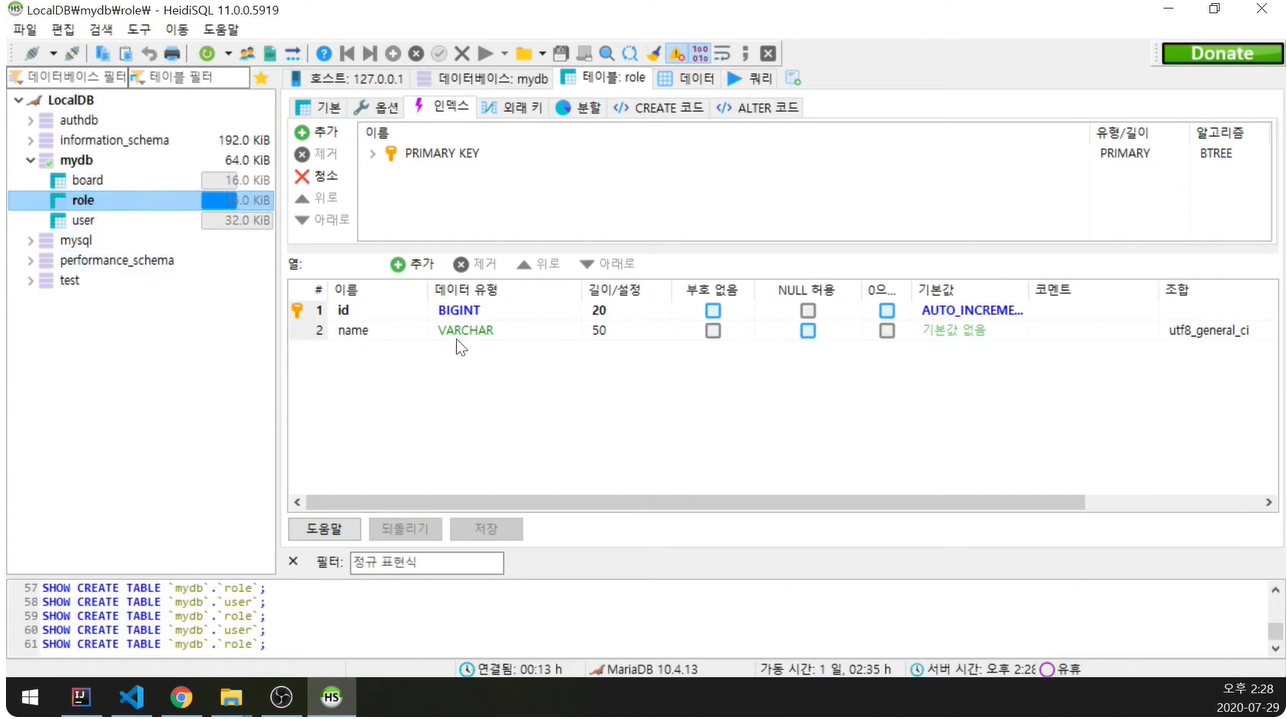
Task: Open Google Chrome from taskbar
Action: tap(181, 697)
